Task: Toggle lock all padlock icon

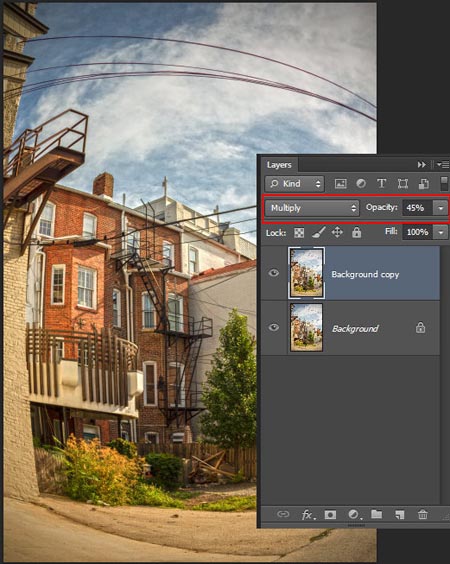Action: [356, 232]
